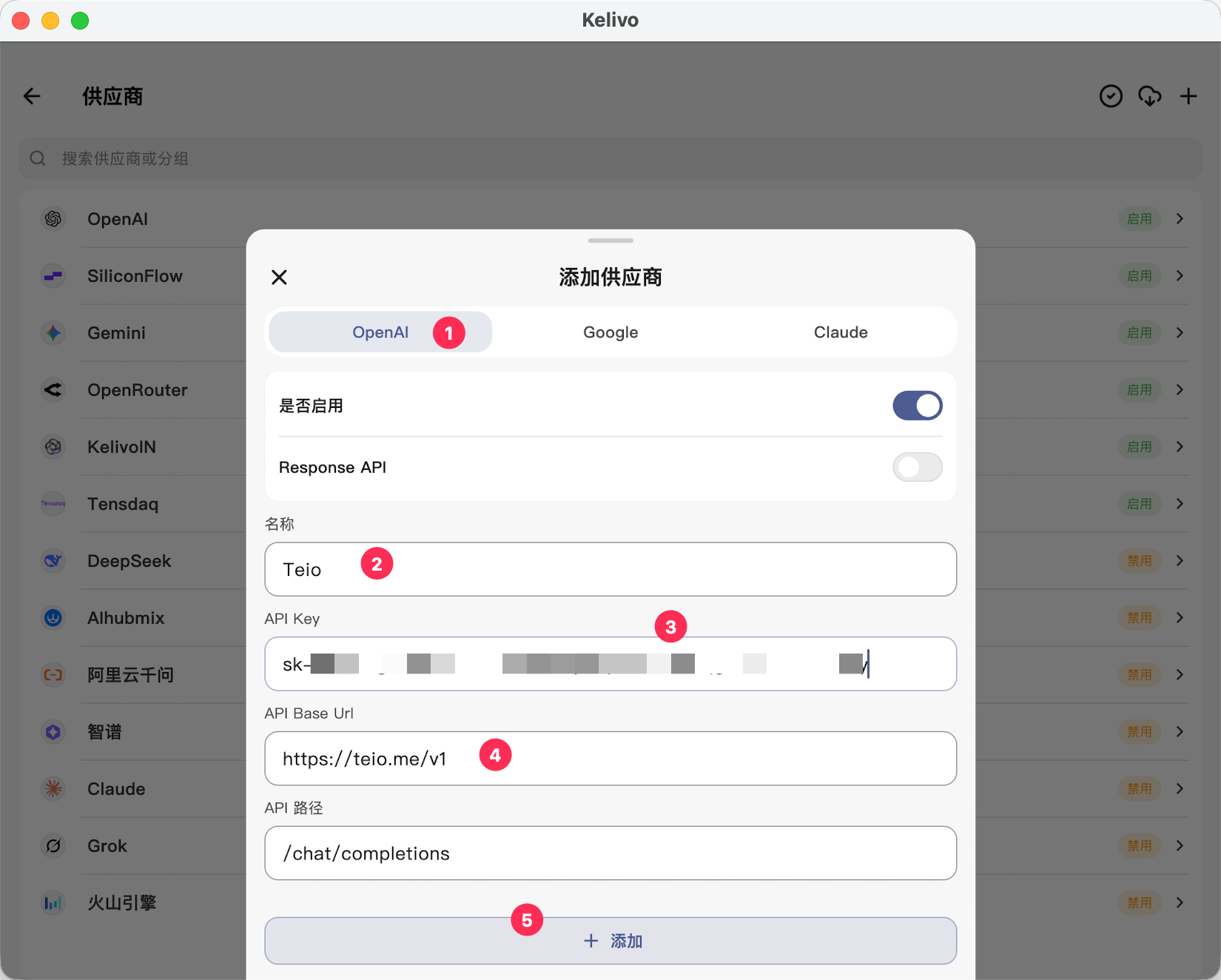The width and height of the screenshot is (1221, 980).
Task: Open the AIhubmix provider name
Action: click(x=126, y=618)
